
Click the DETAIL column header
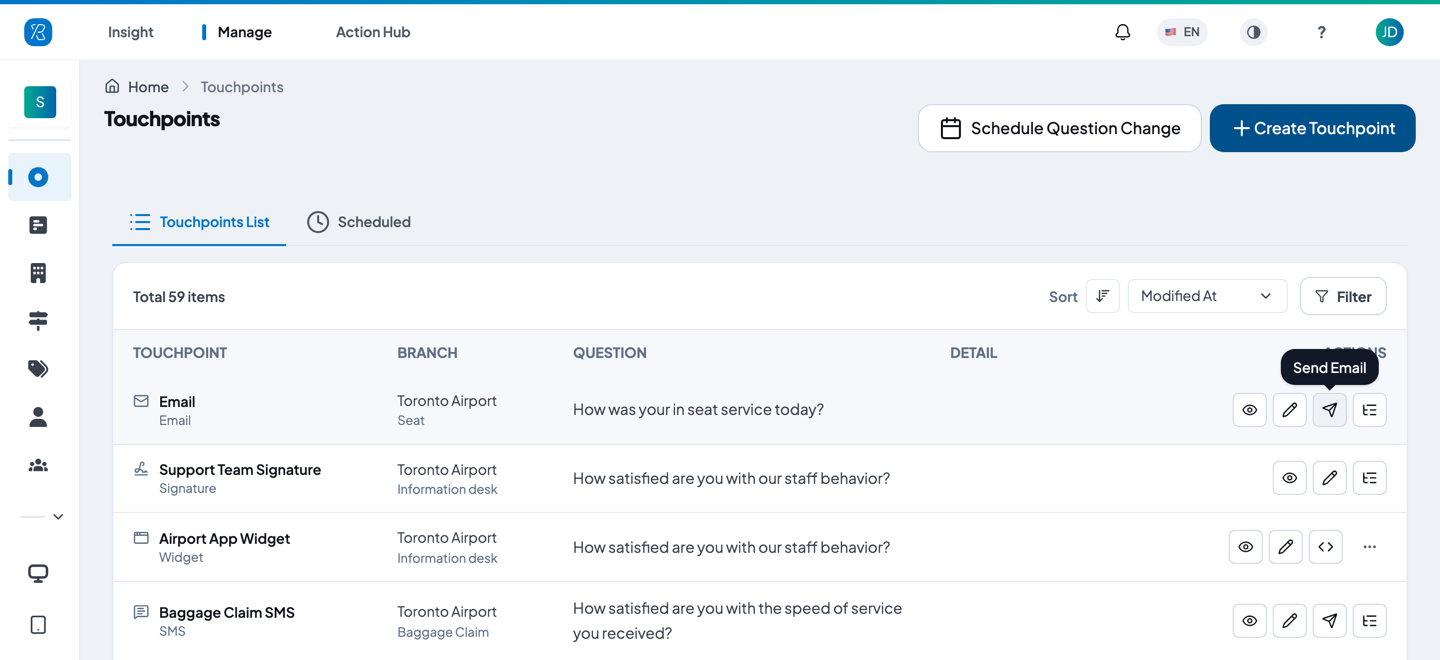[x=974, y=353]
